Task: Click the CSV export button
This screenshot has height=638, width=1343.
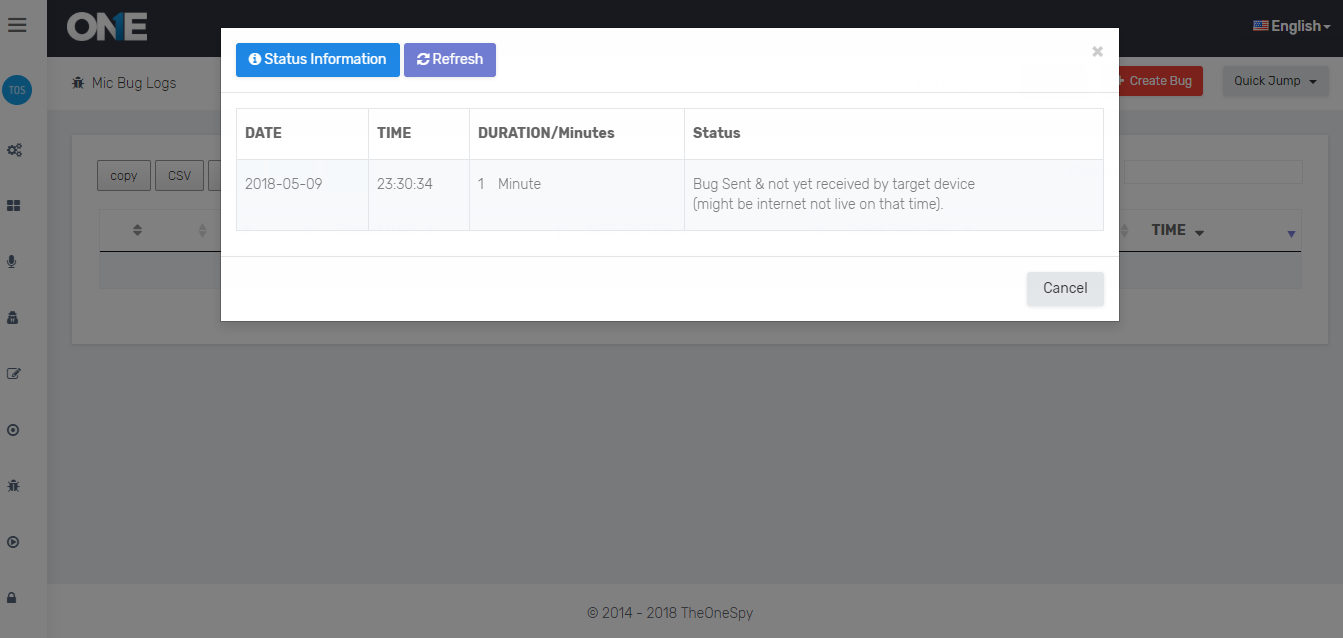Action: (179, 176)
